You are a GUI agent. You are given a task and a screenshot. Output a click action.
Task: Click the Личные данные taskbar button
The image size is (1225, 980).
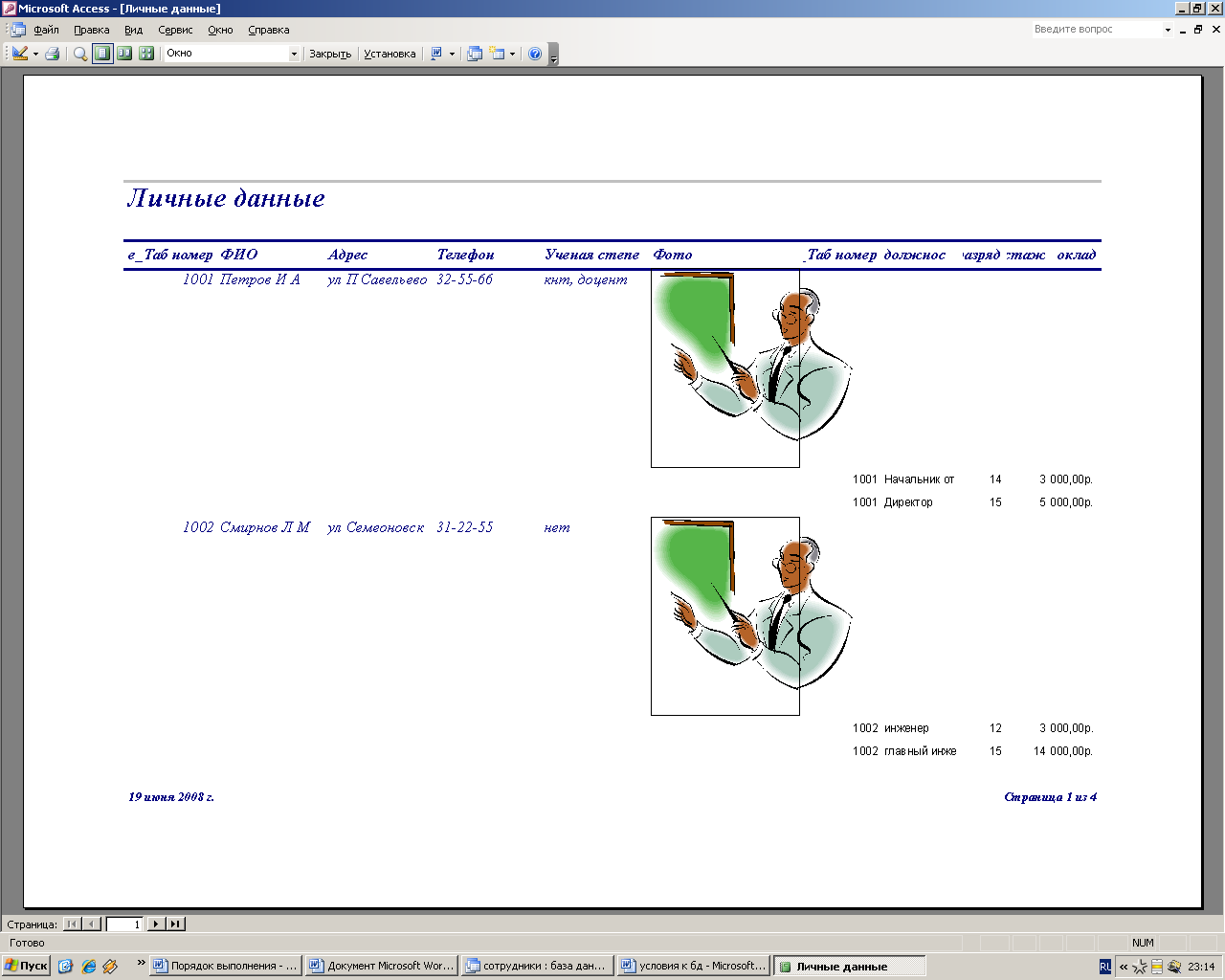pos(849,966)
